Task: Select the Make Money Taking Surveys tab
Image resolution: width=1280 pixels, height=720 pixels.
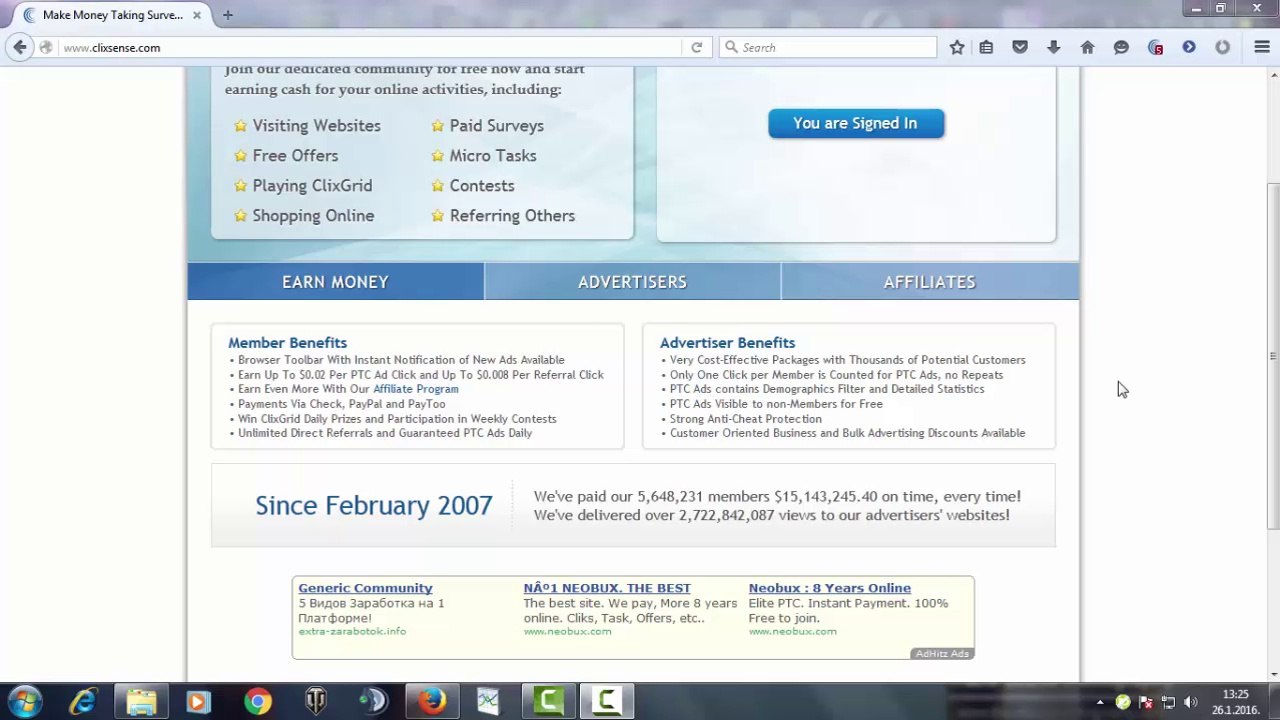Action: pos(113,15)
